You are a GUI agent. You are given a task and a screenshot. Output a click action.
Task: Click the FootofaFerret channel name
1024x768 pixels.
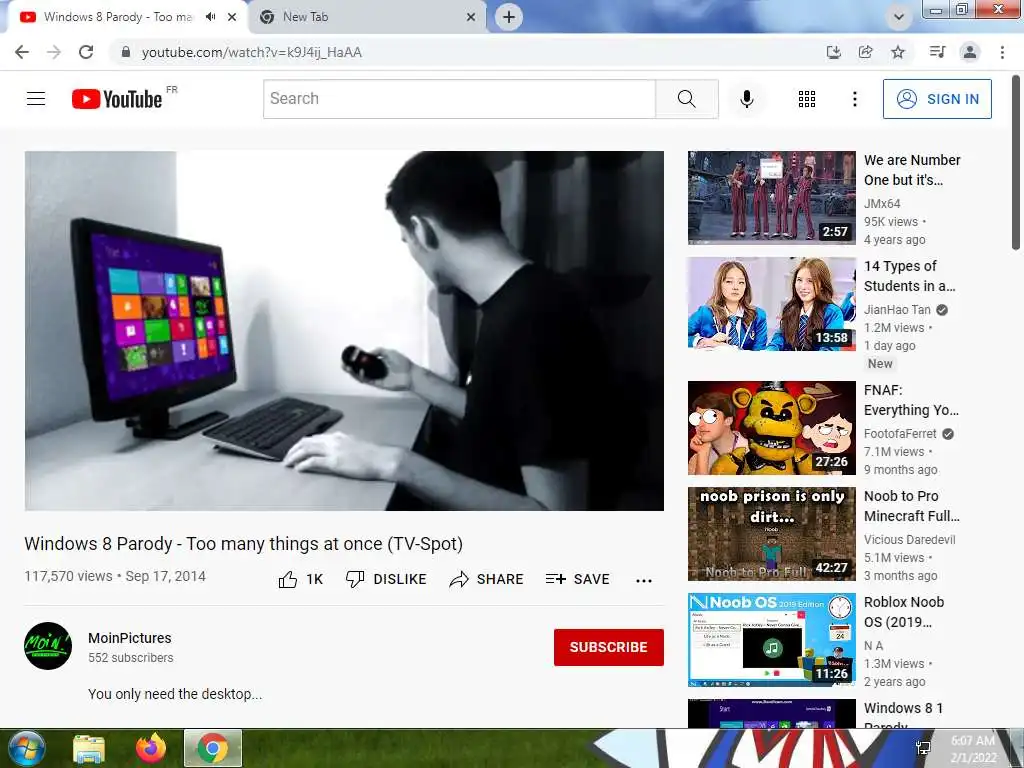[x=901, y=434]
